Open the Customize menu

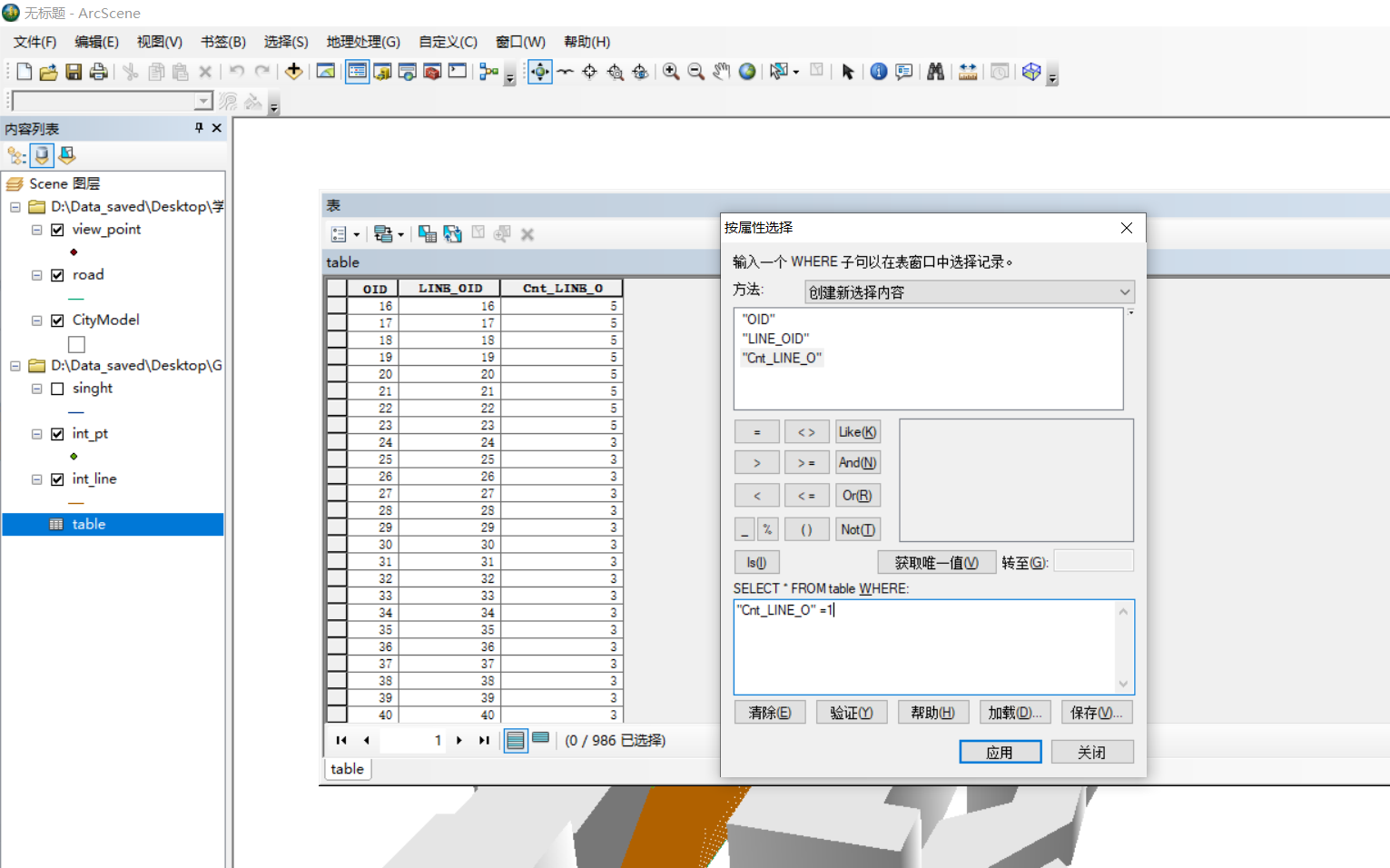coord(448,42)
